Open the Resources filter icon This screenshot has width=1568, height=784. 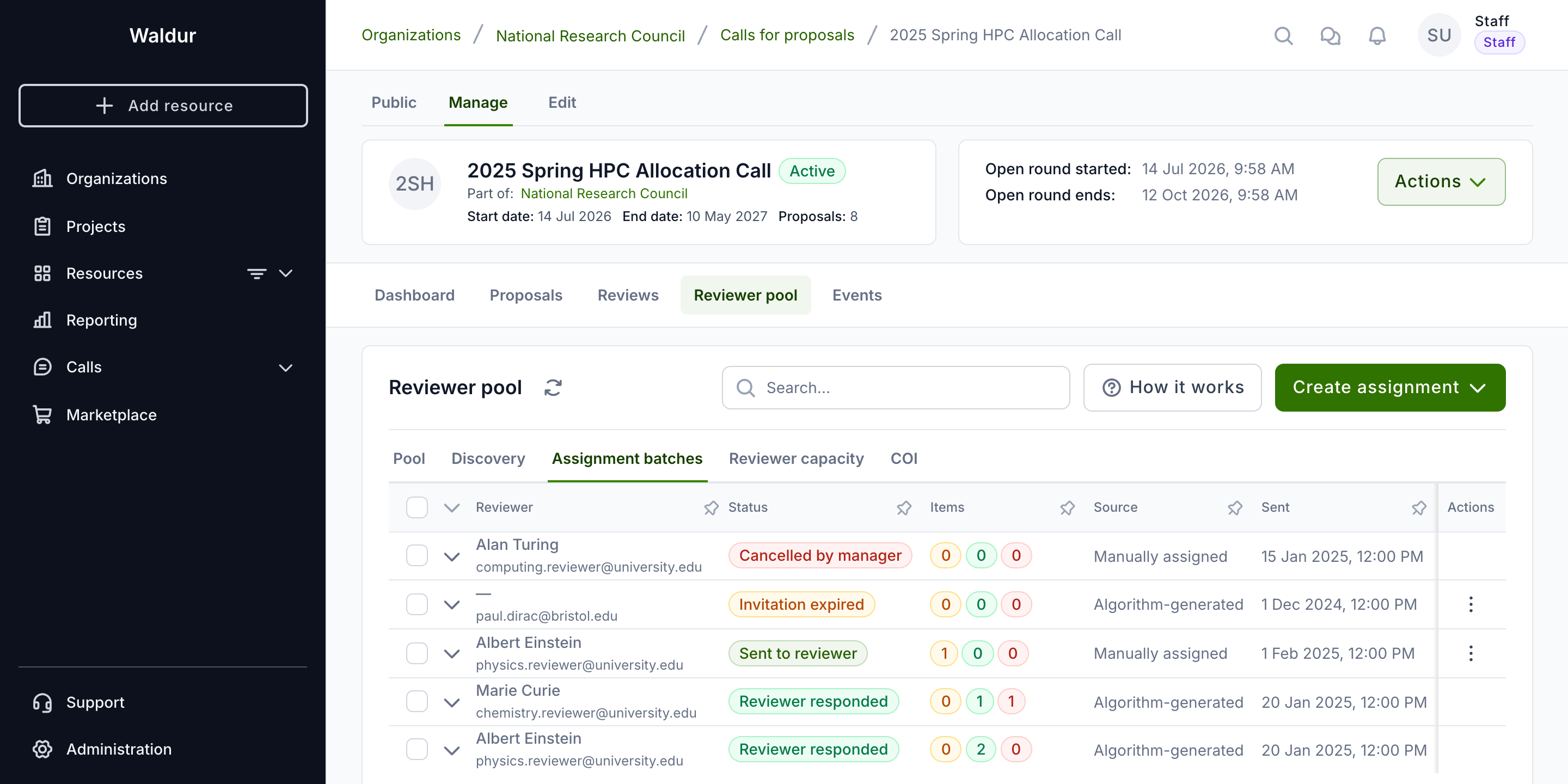(256, 273)
